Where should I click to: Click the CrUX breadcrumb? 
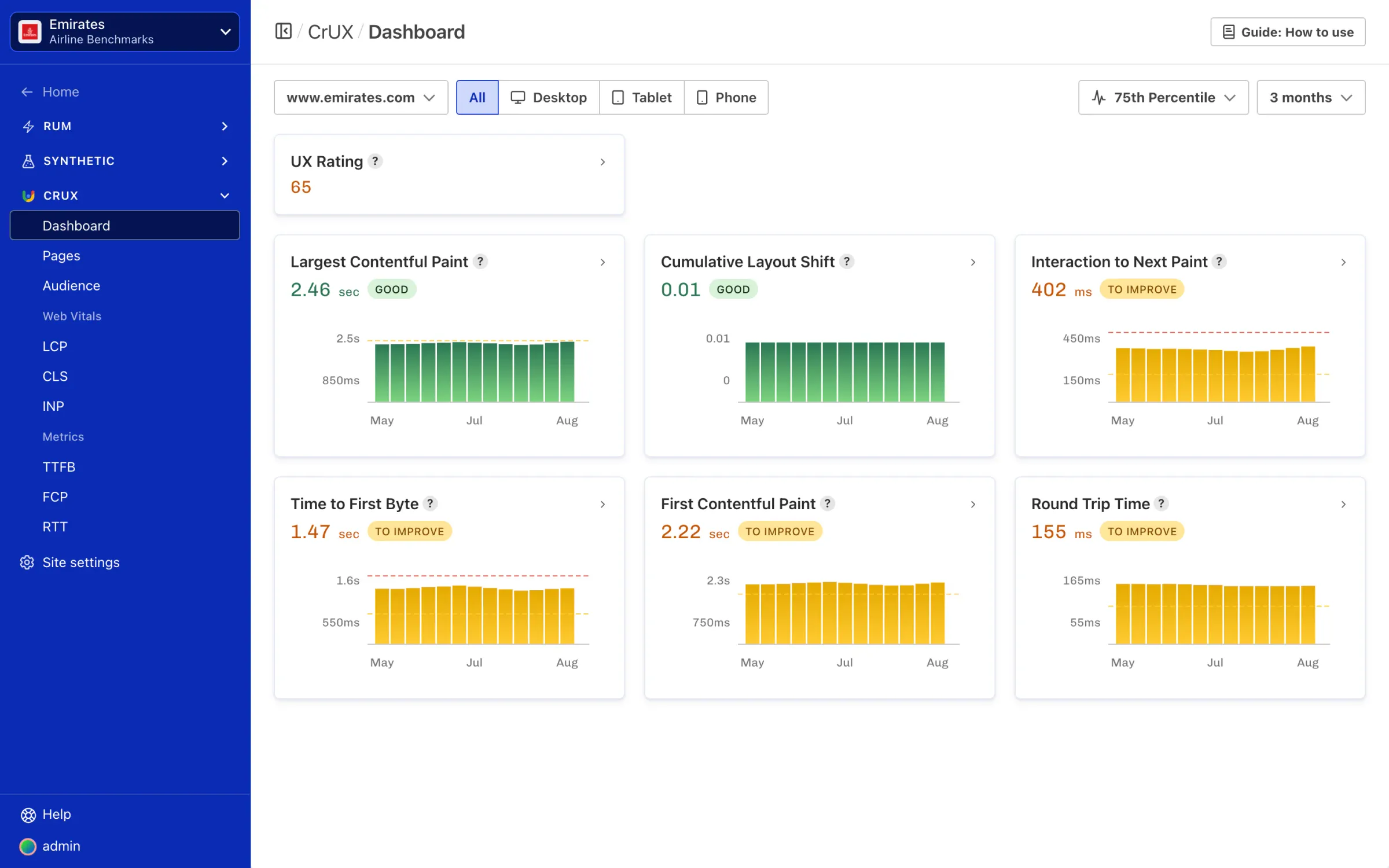tap(330, 32)
